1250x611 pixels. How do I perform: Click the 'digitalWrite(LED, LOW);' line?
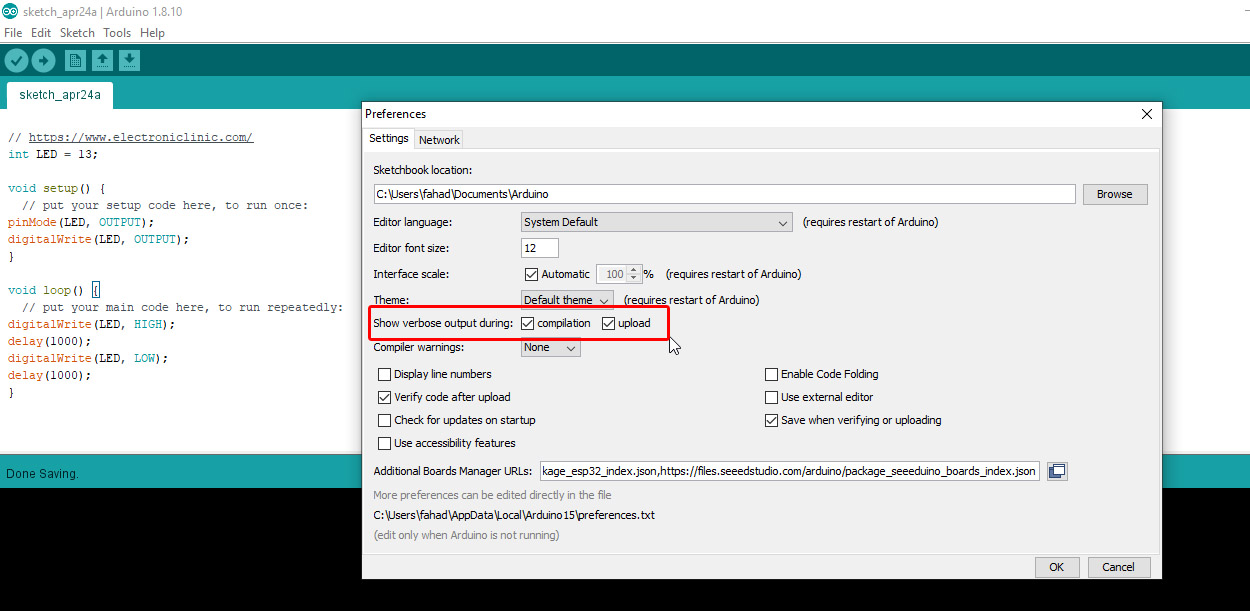click(88, 358)
